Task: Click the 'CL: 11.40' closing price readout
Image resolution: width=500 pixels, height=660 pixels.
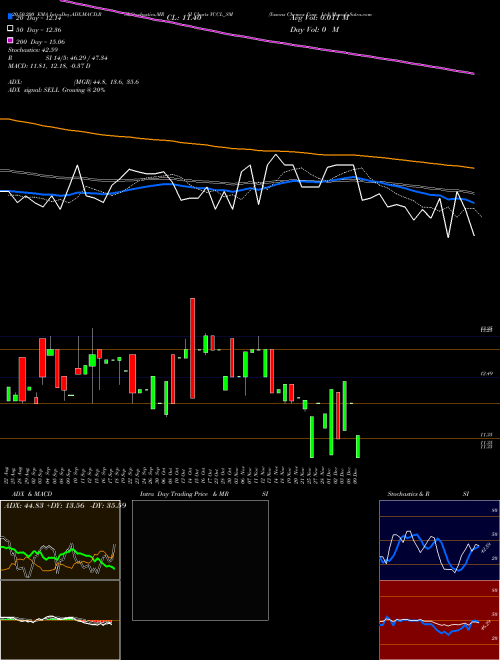Action: pyautogui.click(x=184, y=18)
